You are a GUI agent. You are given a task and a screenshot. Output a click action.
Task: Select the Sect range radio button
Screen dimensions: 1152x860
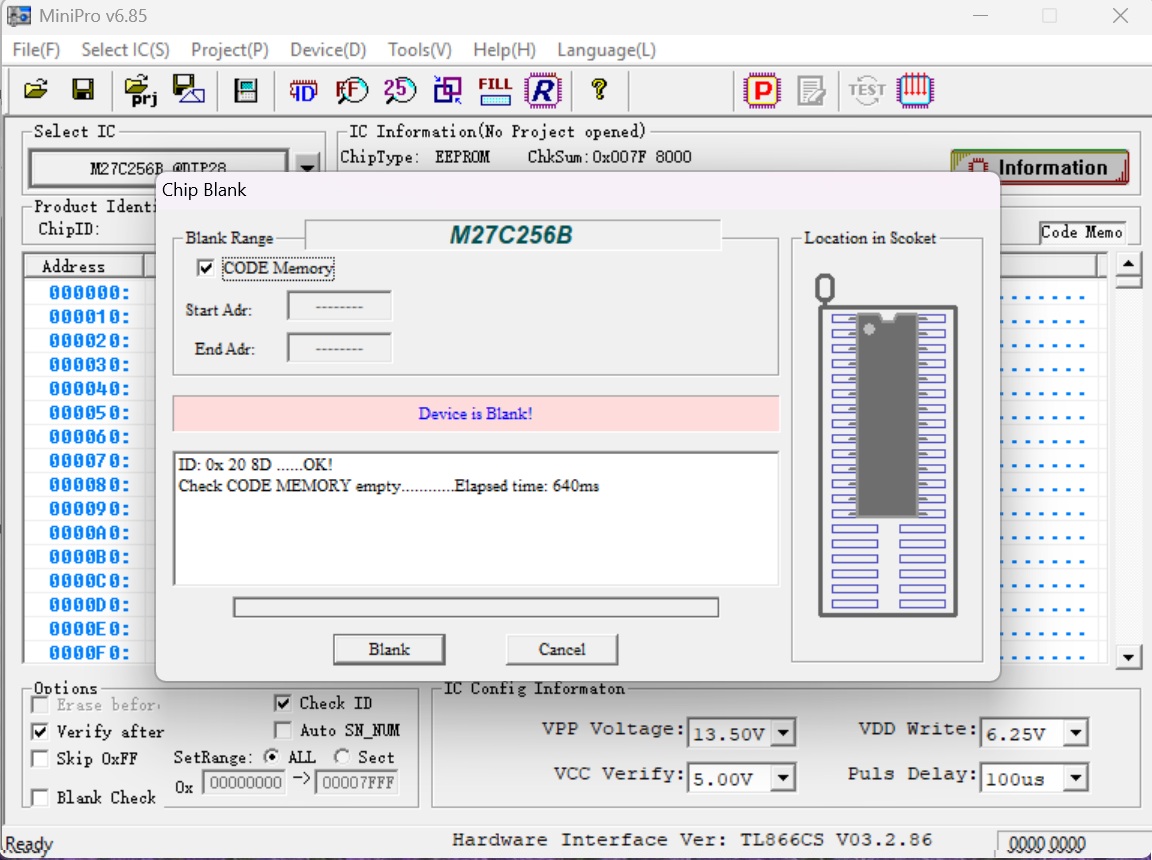342,758
